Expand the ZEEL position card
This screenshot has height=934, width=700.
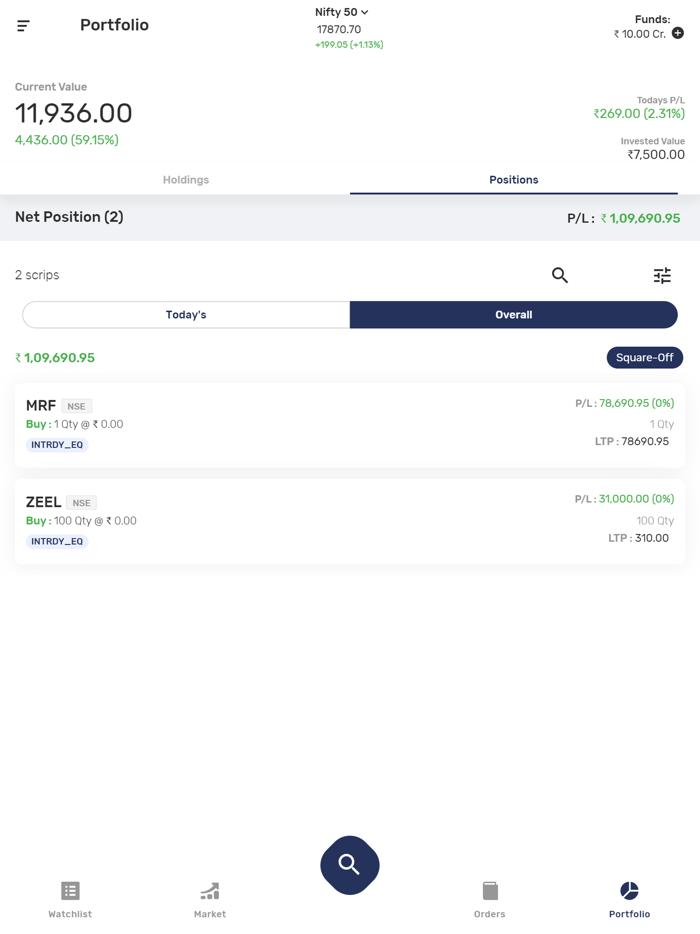(x=350, y=517)
